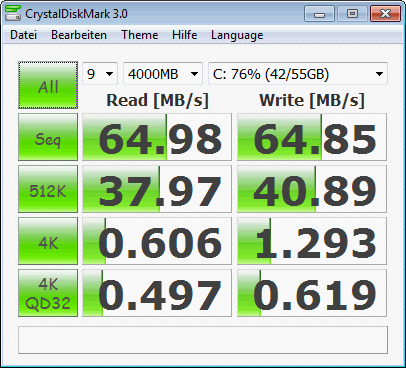Click the empty comment field at bottom
Image resolution: width=406 pixels, height=368 pixels.
click(203, 340)
